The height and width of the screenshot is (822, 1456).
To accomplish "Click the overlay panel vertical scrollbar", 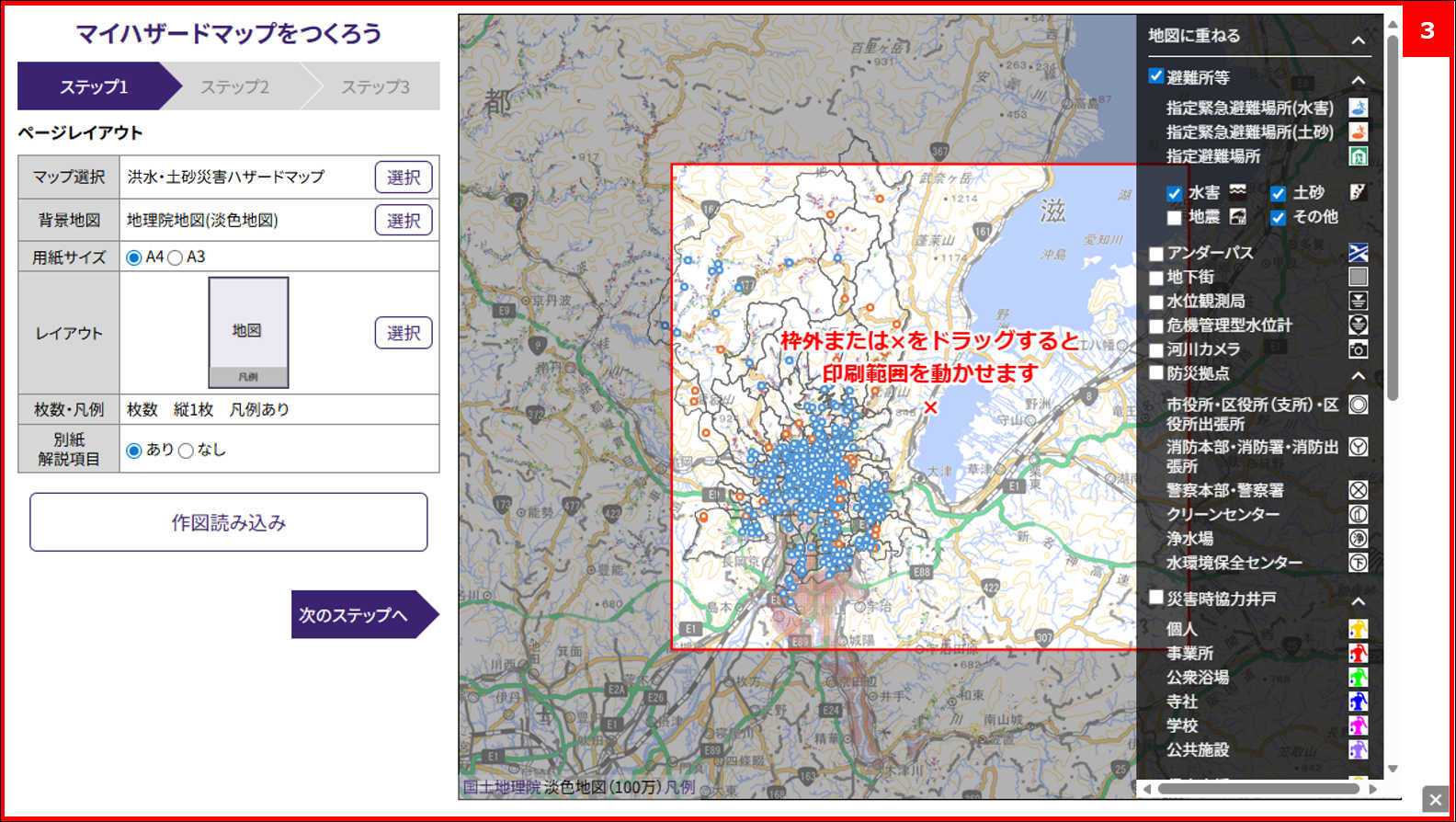I will [1393, 216].
